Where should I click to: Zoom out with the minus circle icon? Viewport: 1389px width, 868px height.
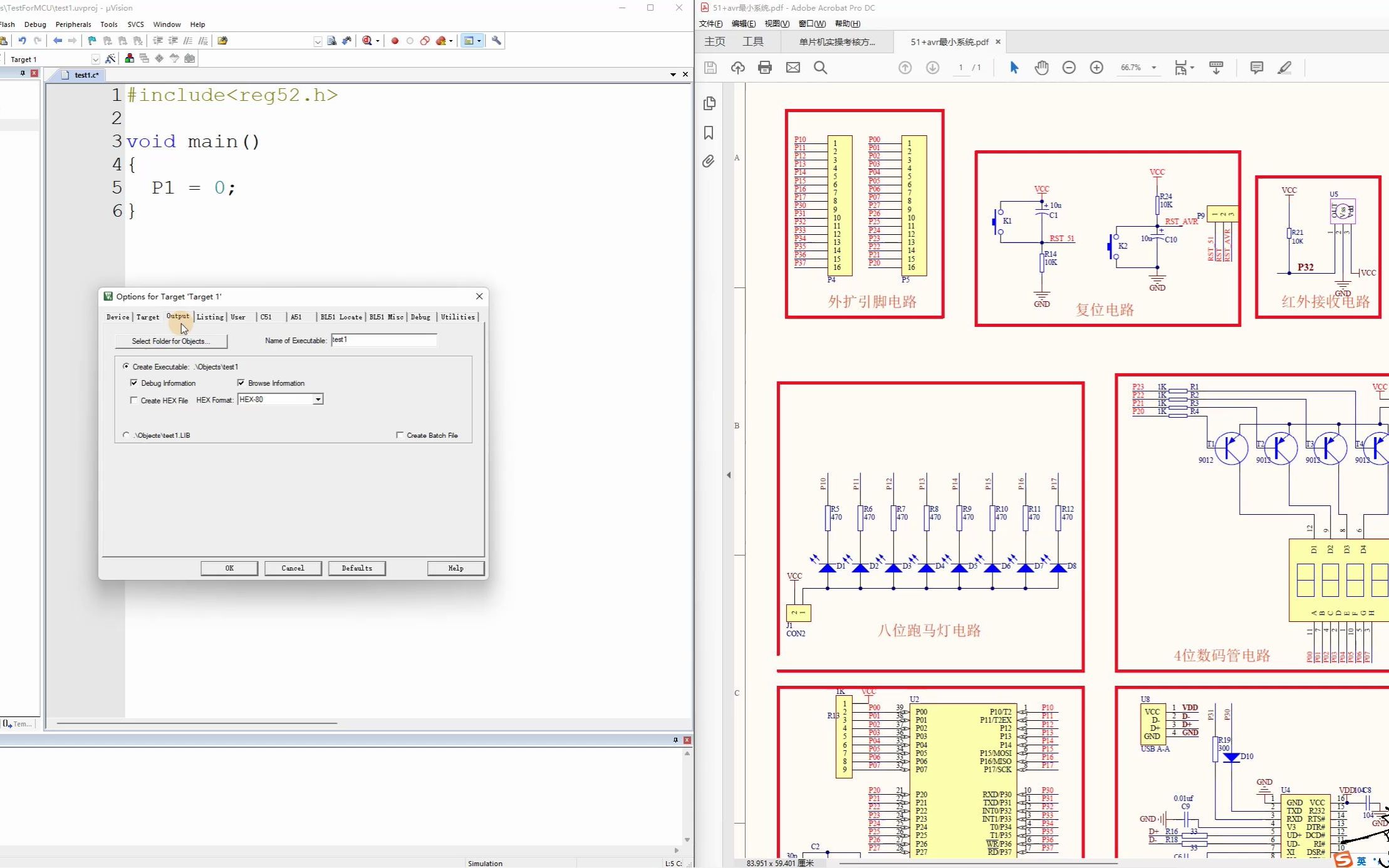(x=1069, y=68)
